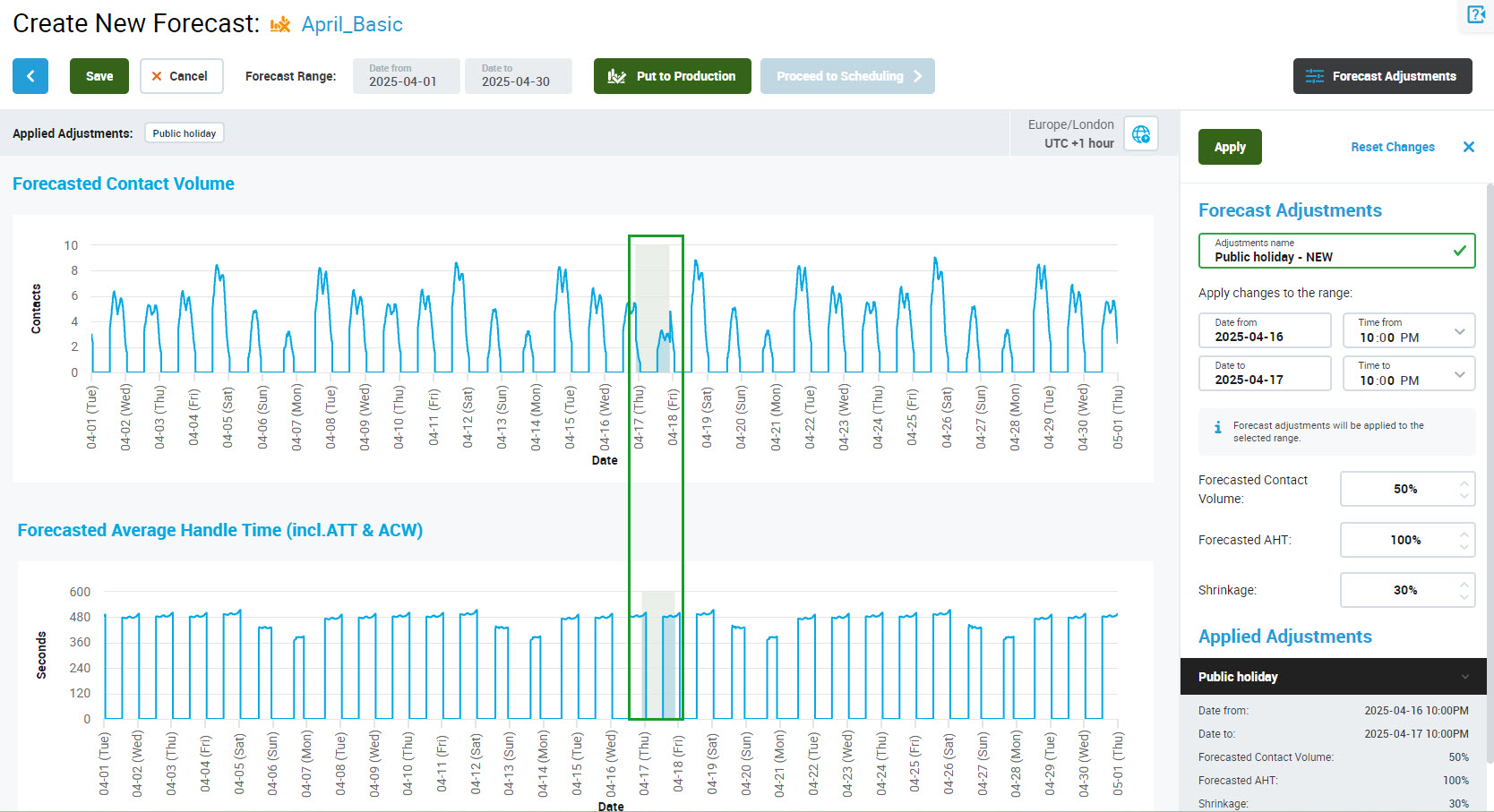This screenshot has width=1494, height=812.
Task: Put the forecast to production
Action: (672, 76)
